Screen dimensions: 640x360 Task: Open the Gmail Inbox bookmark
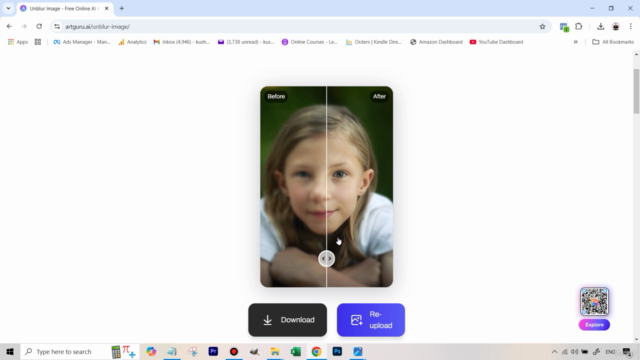(182, 42)
